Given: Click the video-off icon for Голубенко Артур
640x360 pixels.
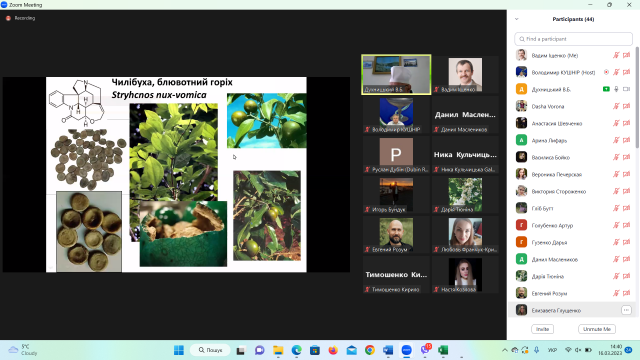Looking at the screenshot, I should click(627, 225).
